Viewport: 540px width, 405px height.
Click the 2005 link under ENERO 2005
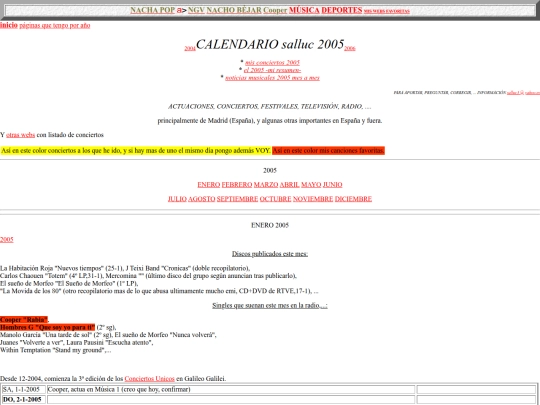(7, 240)
